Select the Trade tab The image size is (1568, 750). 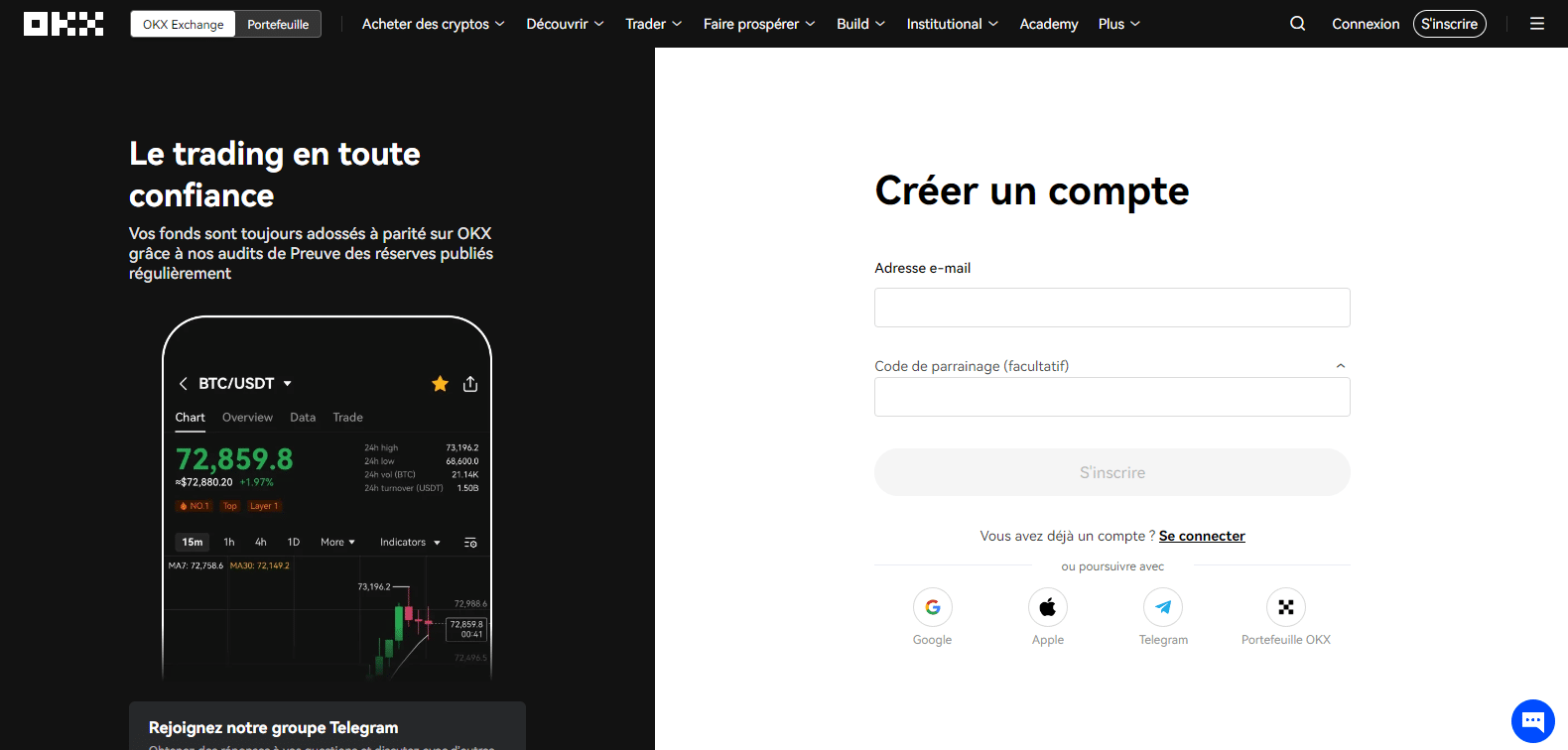347,418
